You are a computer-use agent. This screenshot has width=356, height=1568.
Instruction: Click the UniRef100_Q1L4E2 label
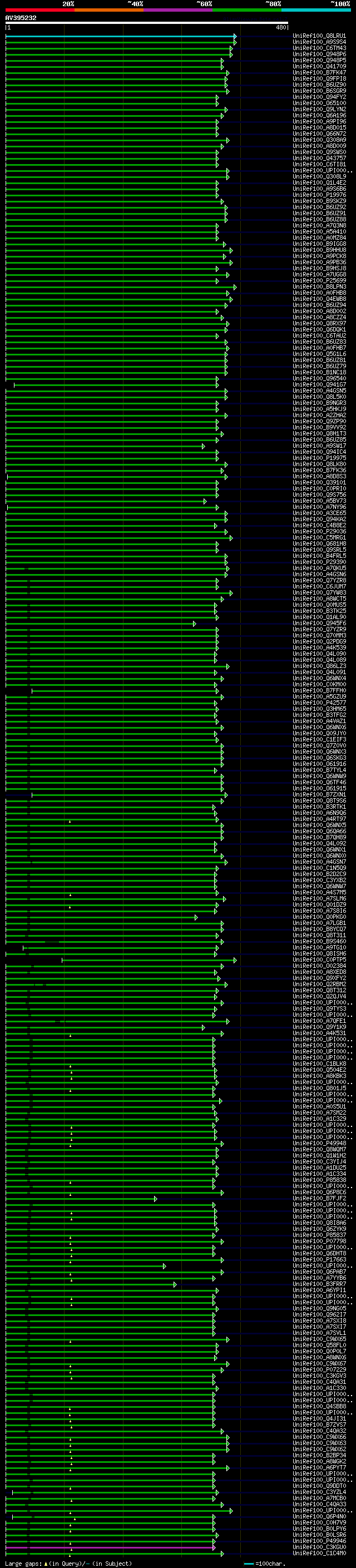[319, 182]
